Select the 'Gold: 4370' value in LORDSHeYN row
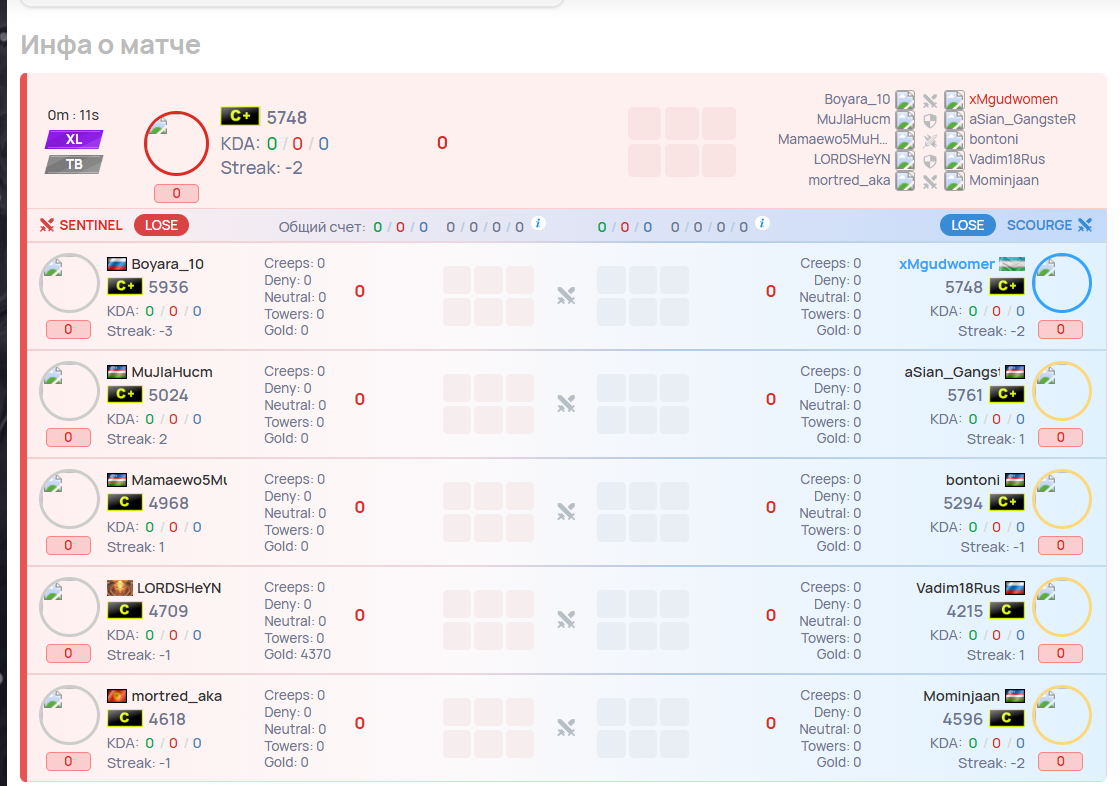 [x=297, y=655]
